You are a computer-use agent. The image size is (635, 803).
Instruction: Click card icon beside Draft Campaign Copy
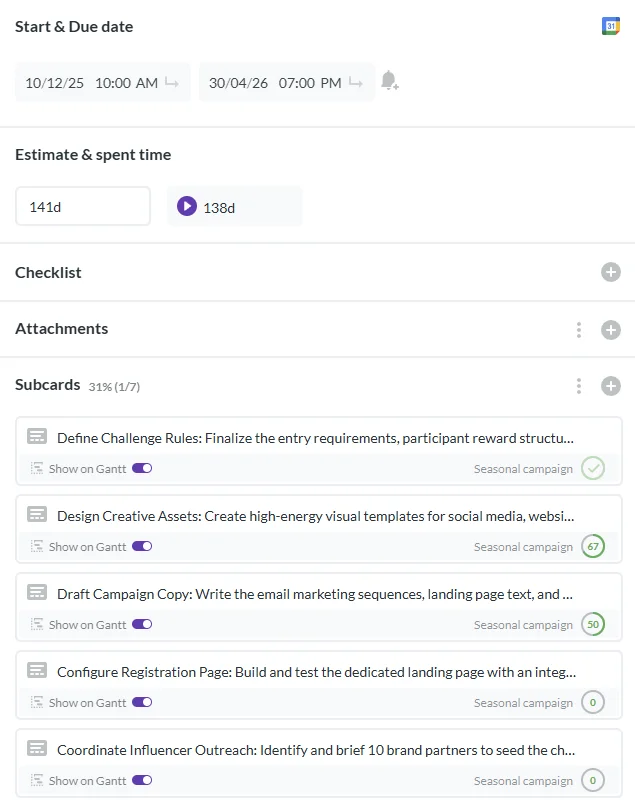point(37,592)
